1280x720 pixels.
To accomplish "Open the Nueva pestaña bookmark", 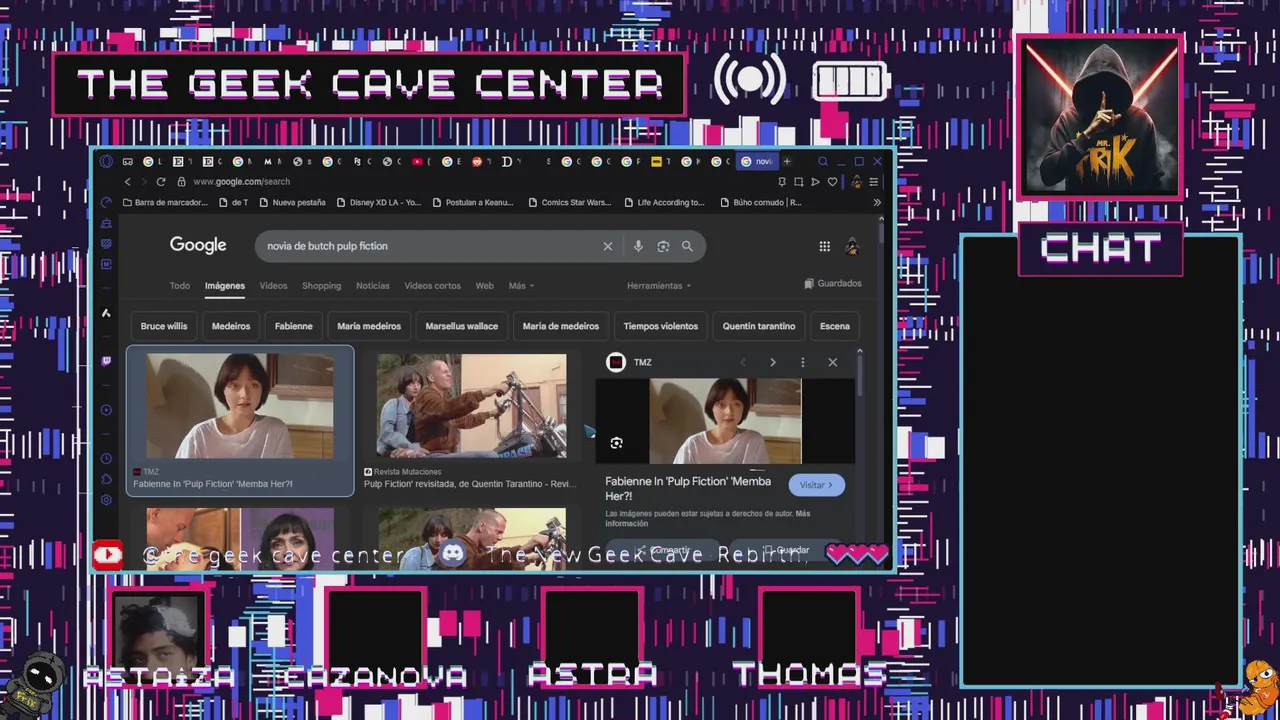I will click(x=292, y=202).
